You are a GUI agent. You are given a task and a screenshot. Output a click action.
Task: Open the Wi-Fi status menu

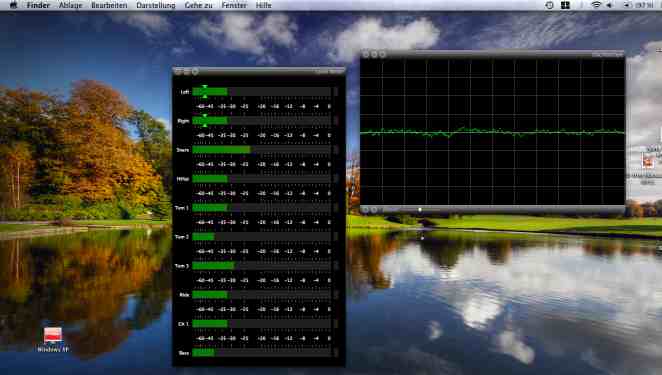(596, 5)
